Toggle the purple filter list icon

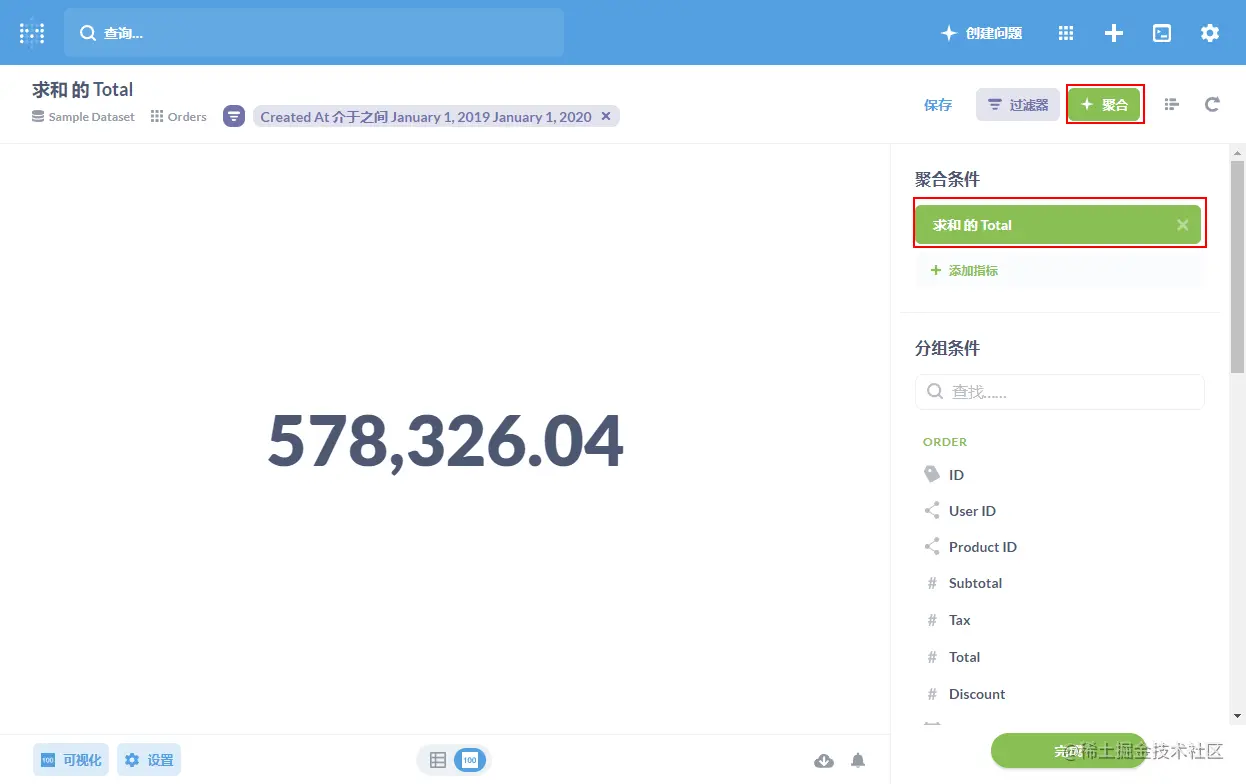tap(234, 117)
